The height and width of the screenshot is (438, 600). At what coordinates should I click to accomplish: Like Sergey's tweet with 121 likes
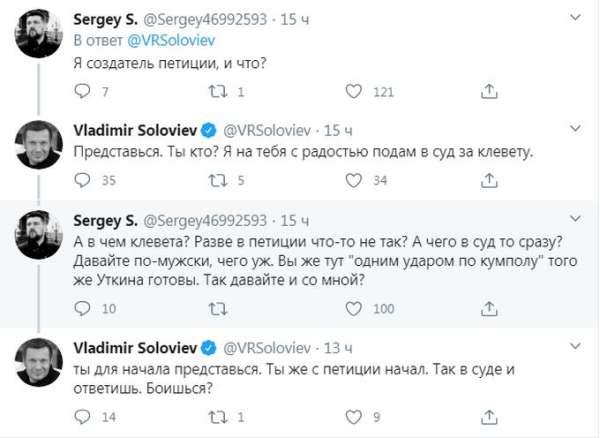[x=351, y=93]
